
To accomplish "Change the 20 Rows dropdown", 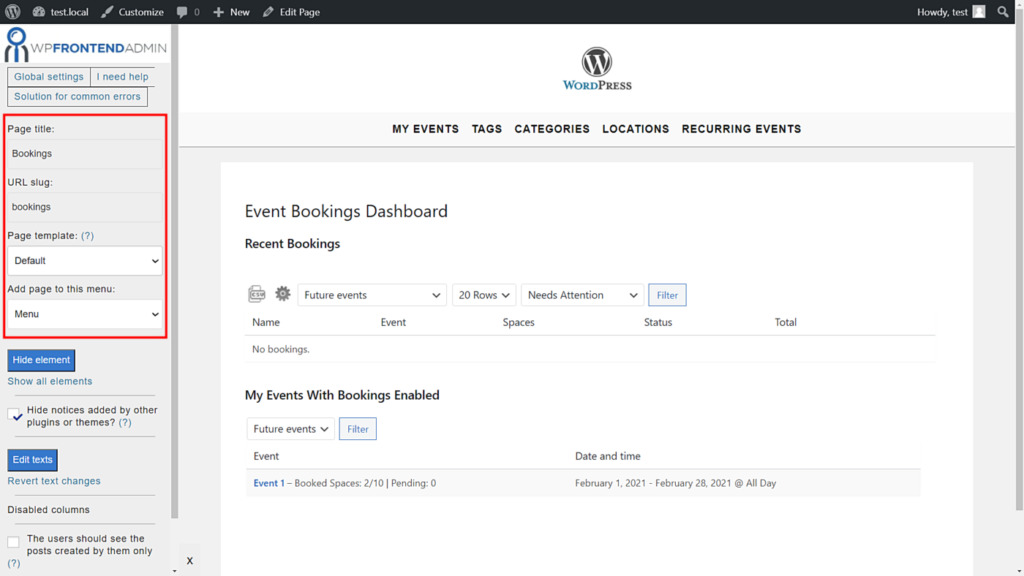I will [x=483, y=294].
